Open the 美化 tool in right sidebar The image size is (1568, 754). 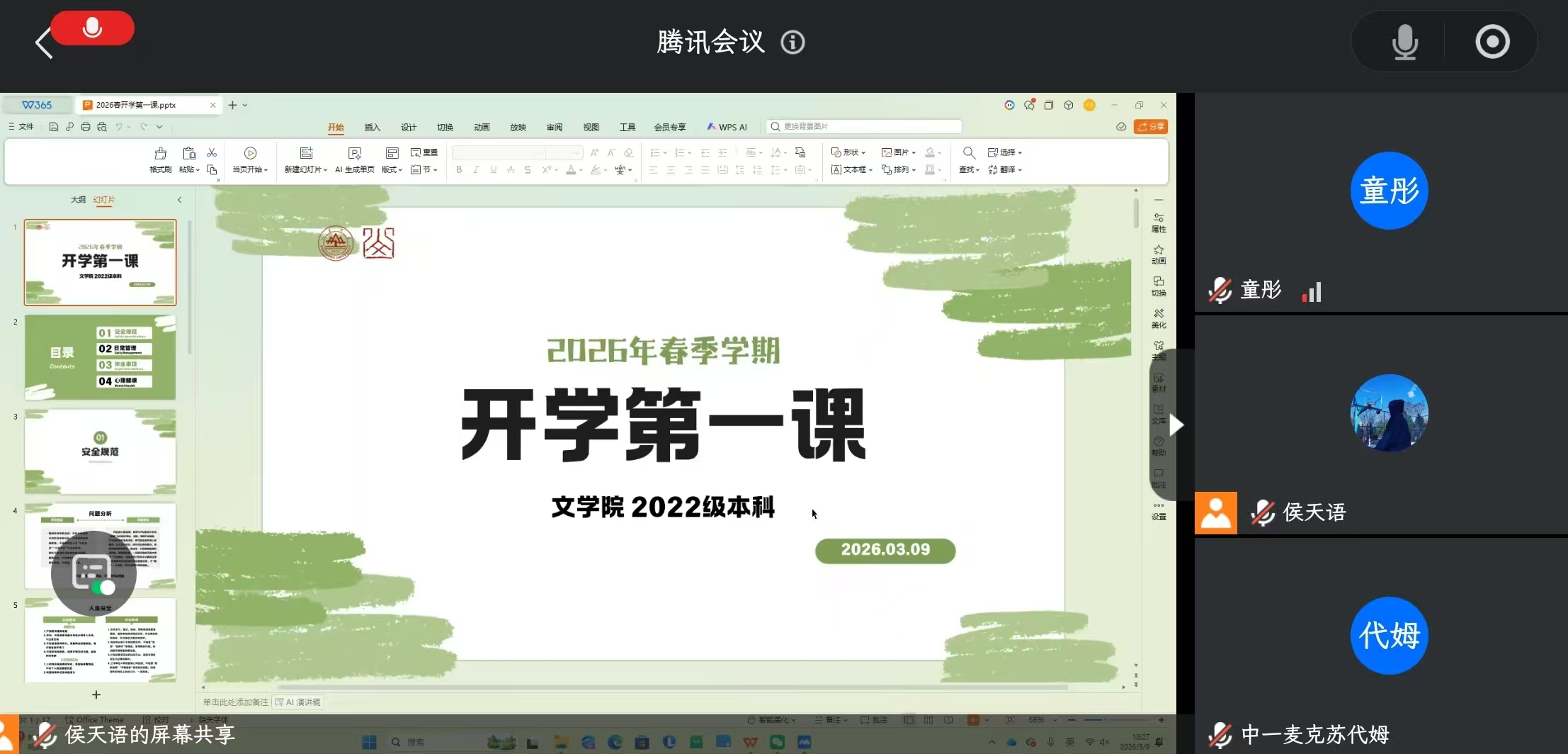coord(1159,318)
